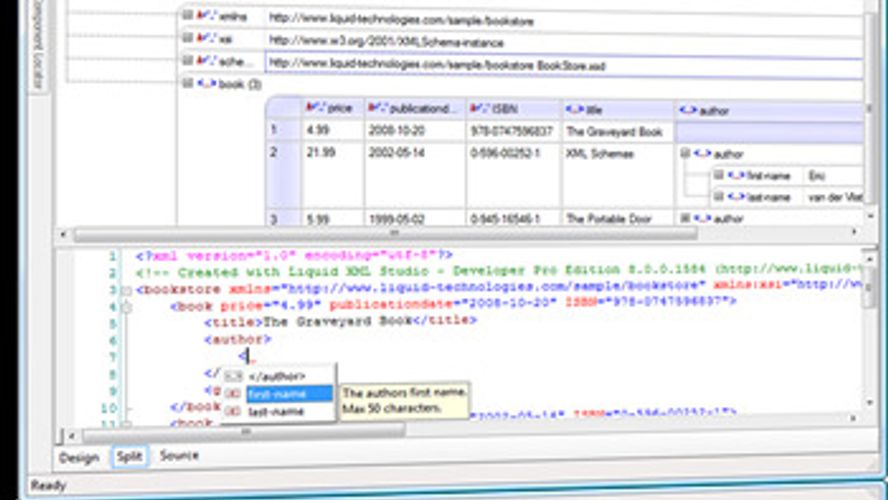Image resolution: width=888 pixels, height=500 pixels.
Task: Click the <author> tag on code line 6
Action: pyautogui.click(x=238, y=340)
